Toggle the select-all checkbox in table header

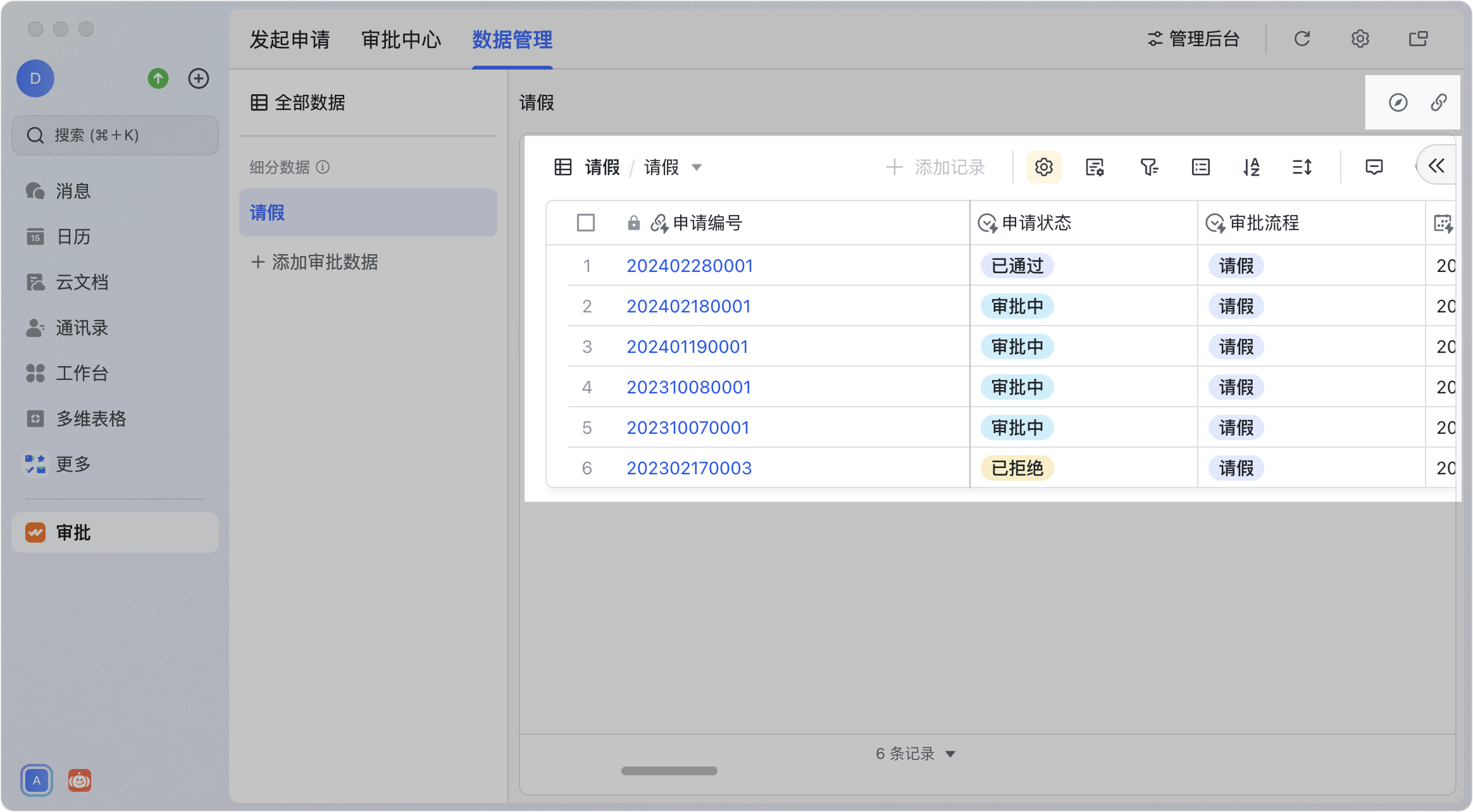click(586, 223)
